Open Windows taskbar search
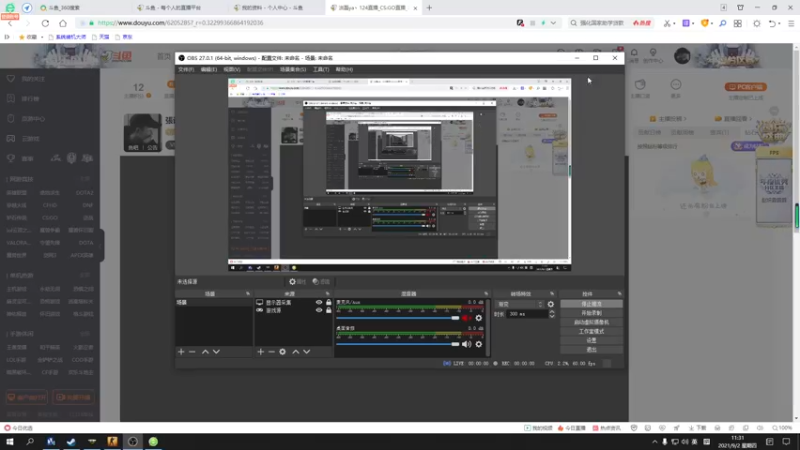 click(x=30, y=441)
